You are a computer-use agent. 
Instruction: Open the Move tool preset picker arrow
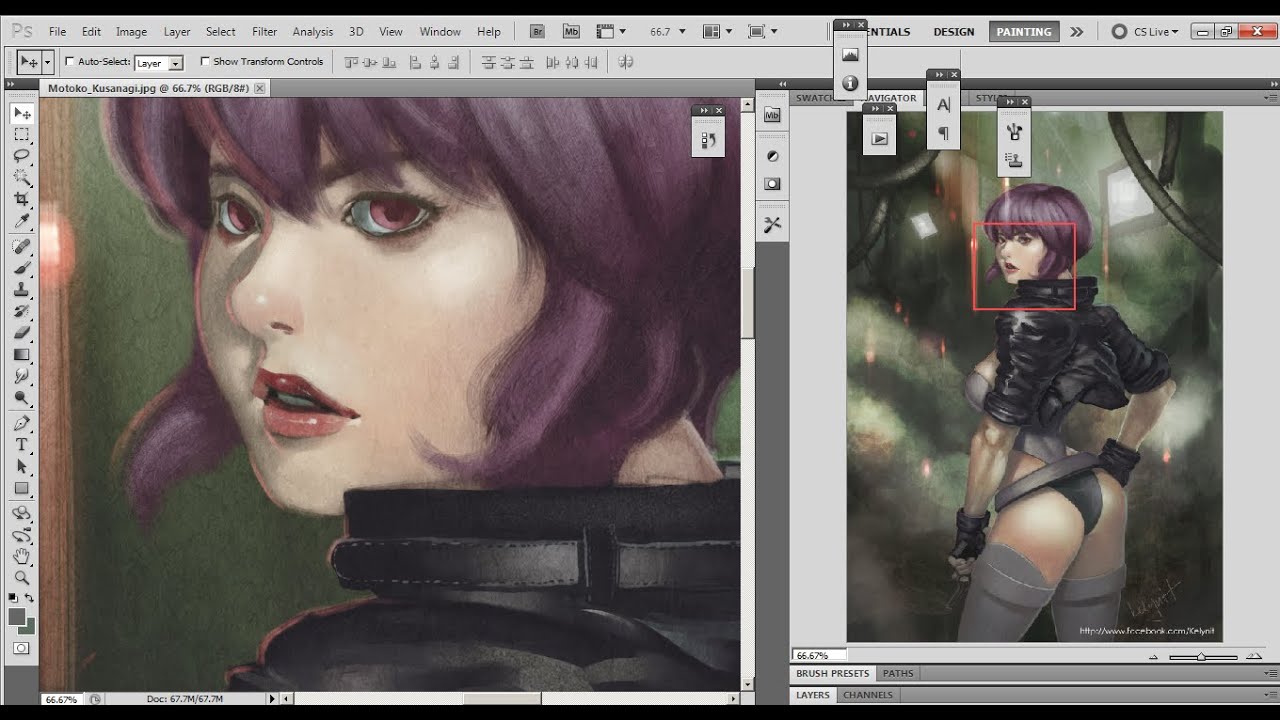[x=47, y=62]
